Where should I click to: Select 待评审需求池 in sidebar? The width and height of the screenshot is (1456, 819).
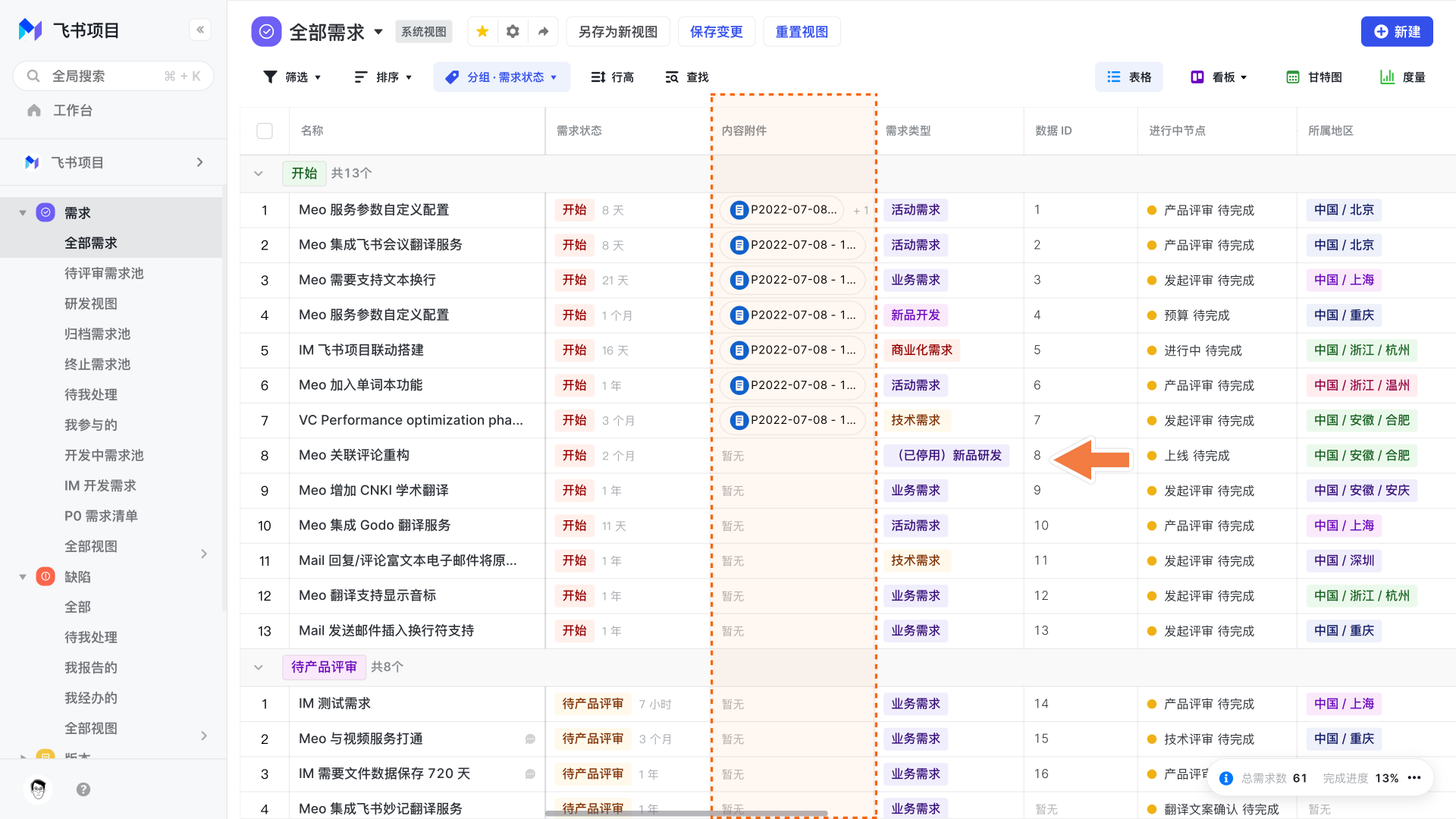104,273
